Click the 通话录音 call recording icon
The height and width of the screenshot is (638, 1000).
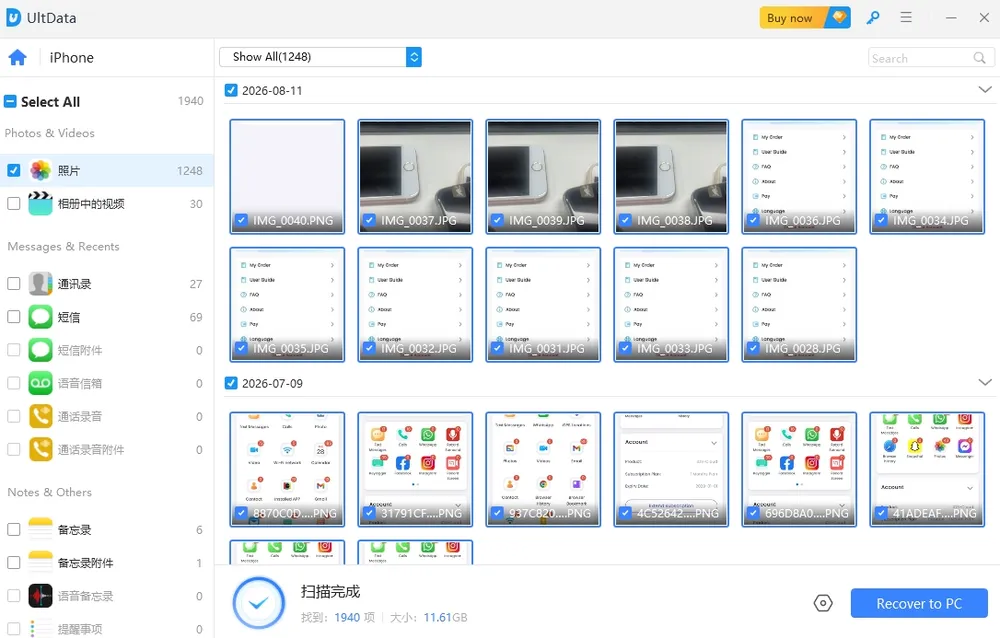click(40, 417)
